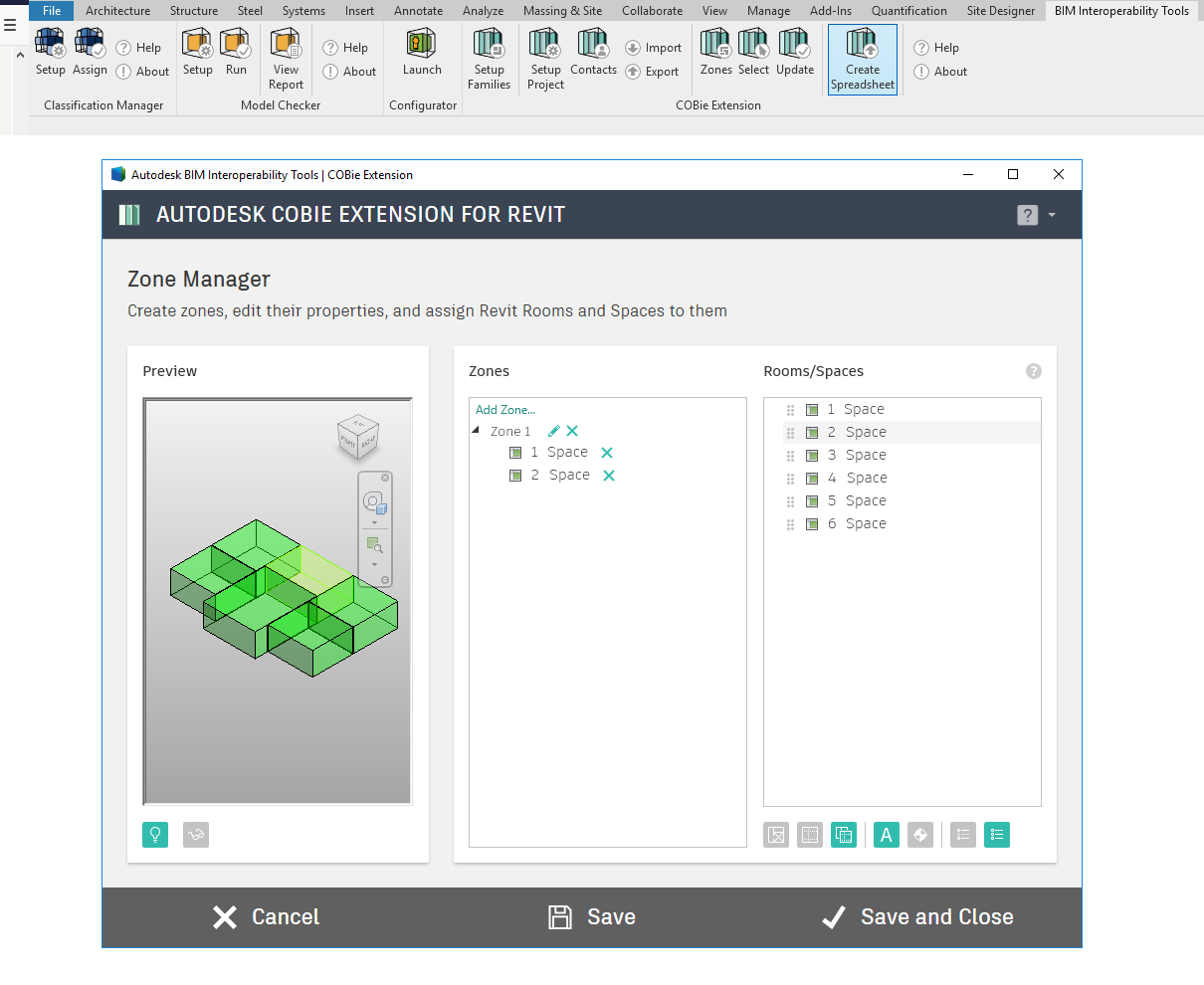Screen dimensions: 1204x985
Task: Toggle the lightbulb highlight button under Preview
Action: tap(155, 835)
